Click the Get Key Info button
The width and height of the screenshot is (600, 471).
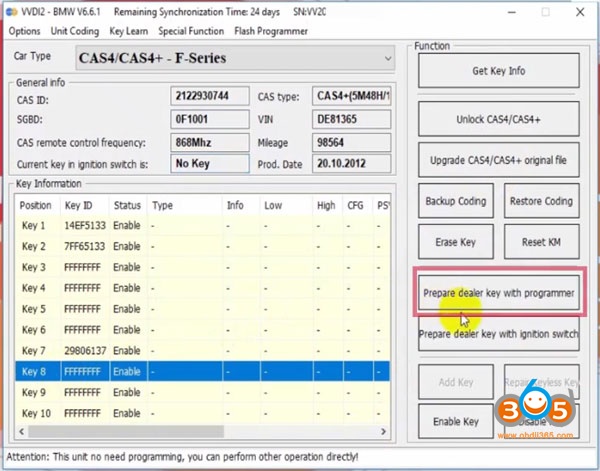click(x=499, y=71)
